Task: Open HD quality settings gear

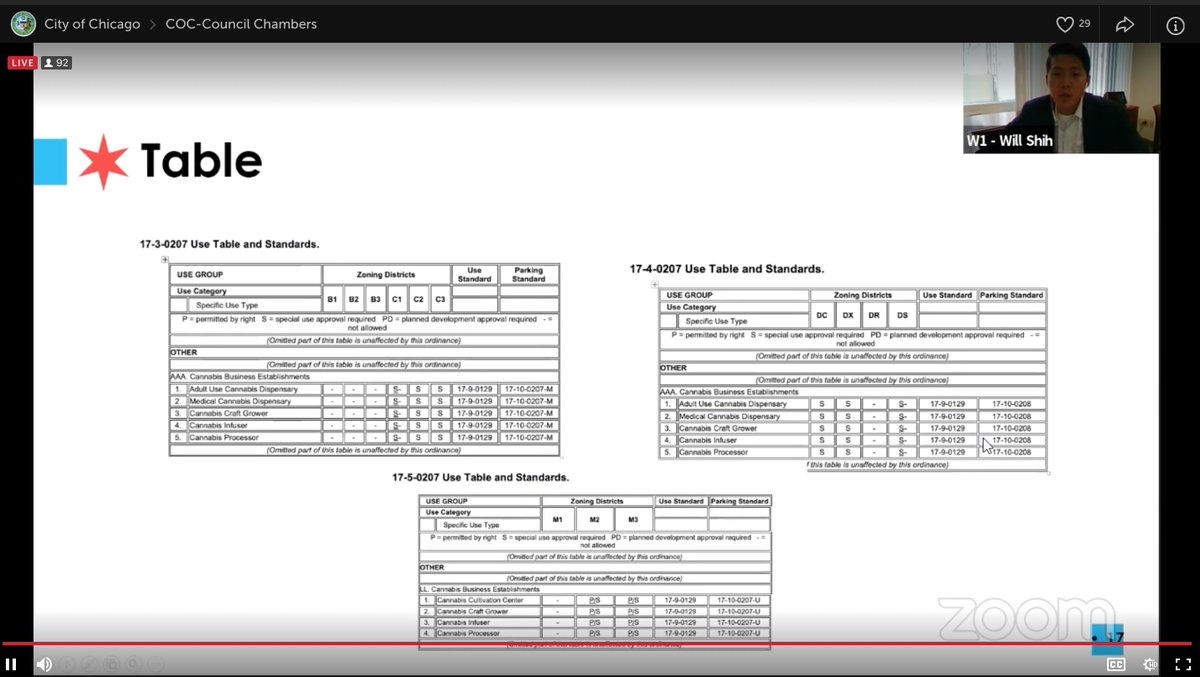Action: (1150, 664)
